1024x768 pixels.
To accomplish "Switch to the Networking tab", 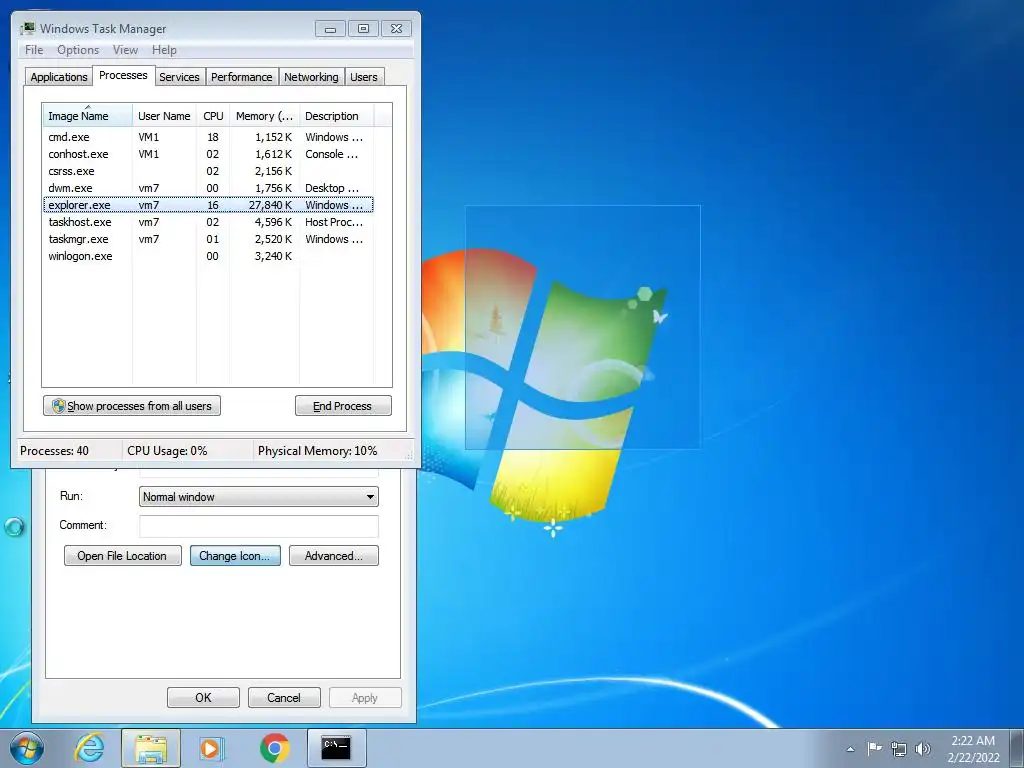I will [x=311, y=77].
